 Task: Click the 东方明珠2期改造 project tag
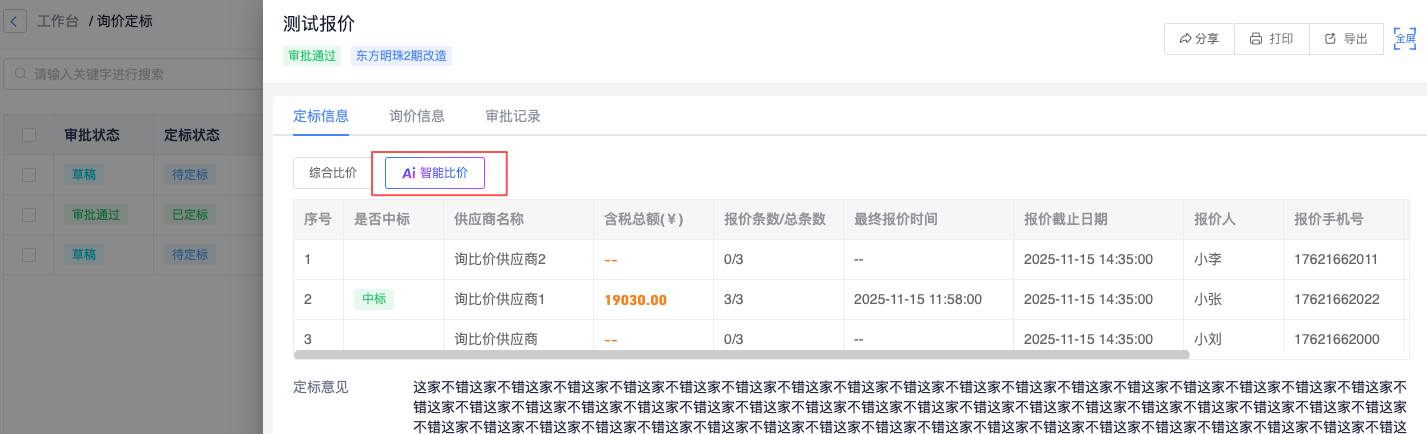(401, 56)
